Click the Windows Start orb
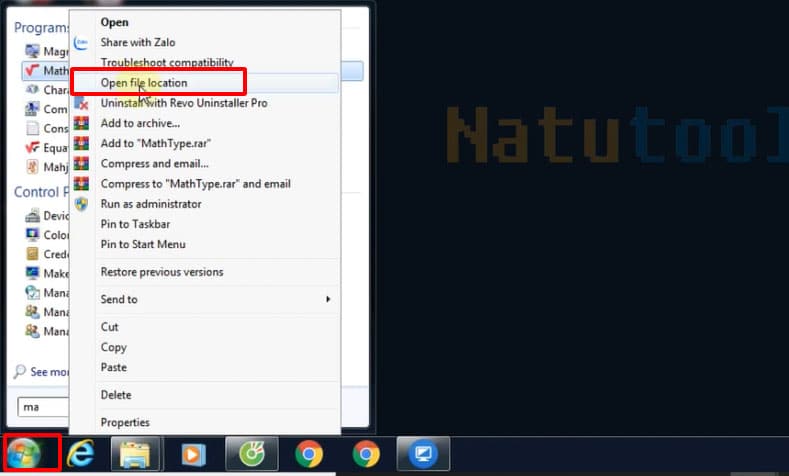Screen dimensions: 789x476 pos(24,453)
